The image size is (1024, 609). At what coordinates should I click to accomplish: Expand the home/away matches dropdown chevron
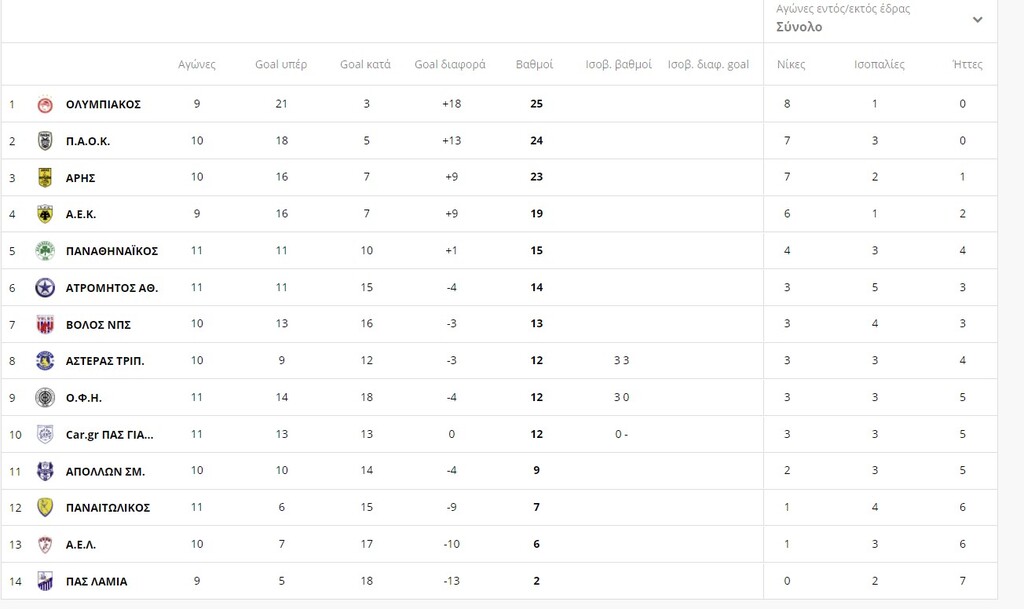click(977, 19)
